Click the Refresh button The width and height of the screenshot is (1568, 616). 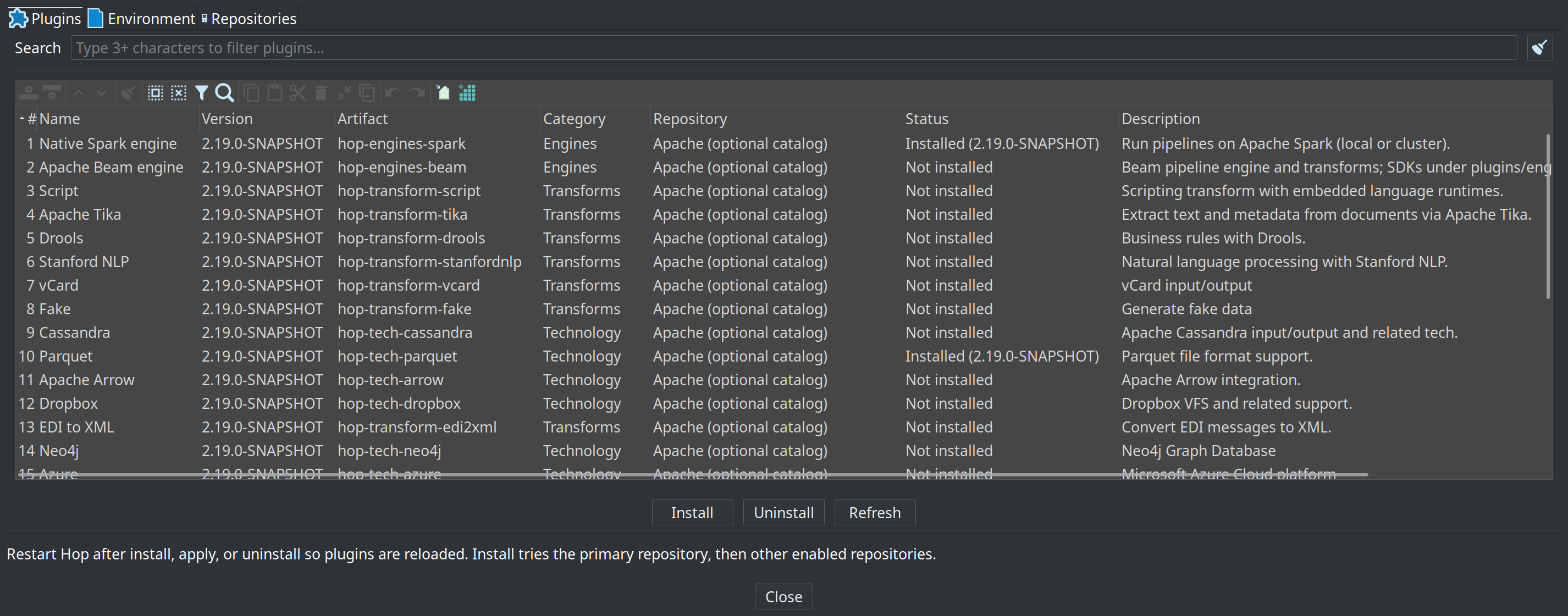(x=875, y=513)
